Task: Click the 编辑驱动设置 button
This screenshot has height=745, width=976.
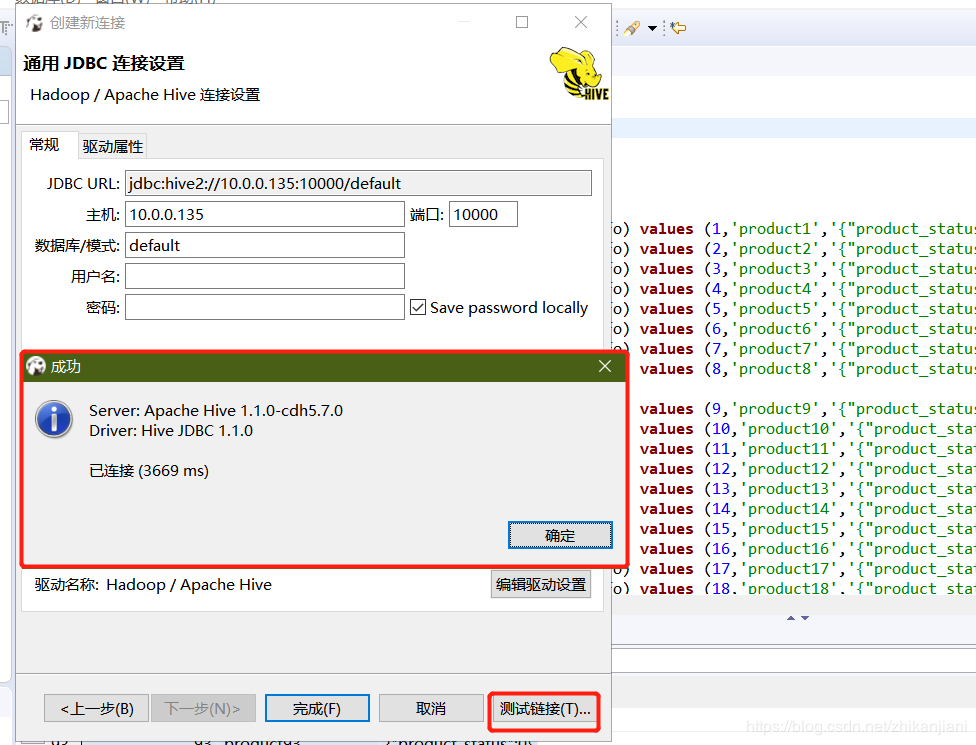Action: (541, 584)
